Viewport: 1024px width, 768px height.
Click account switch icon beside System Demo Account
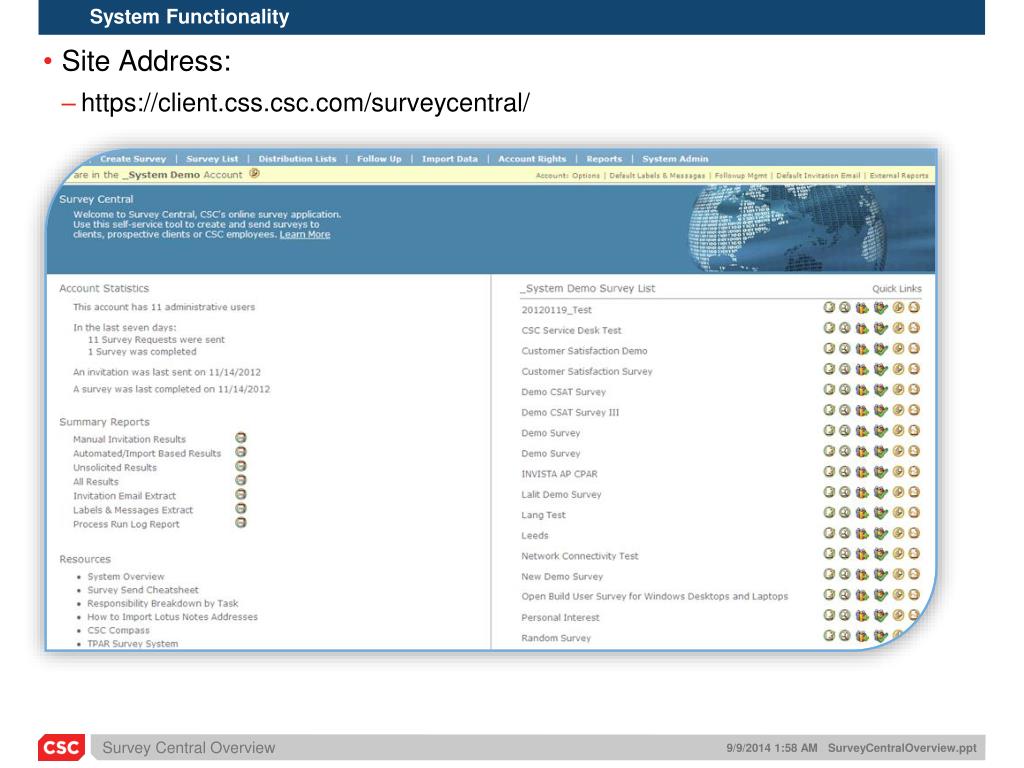[255, 174]
